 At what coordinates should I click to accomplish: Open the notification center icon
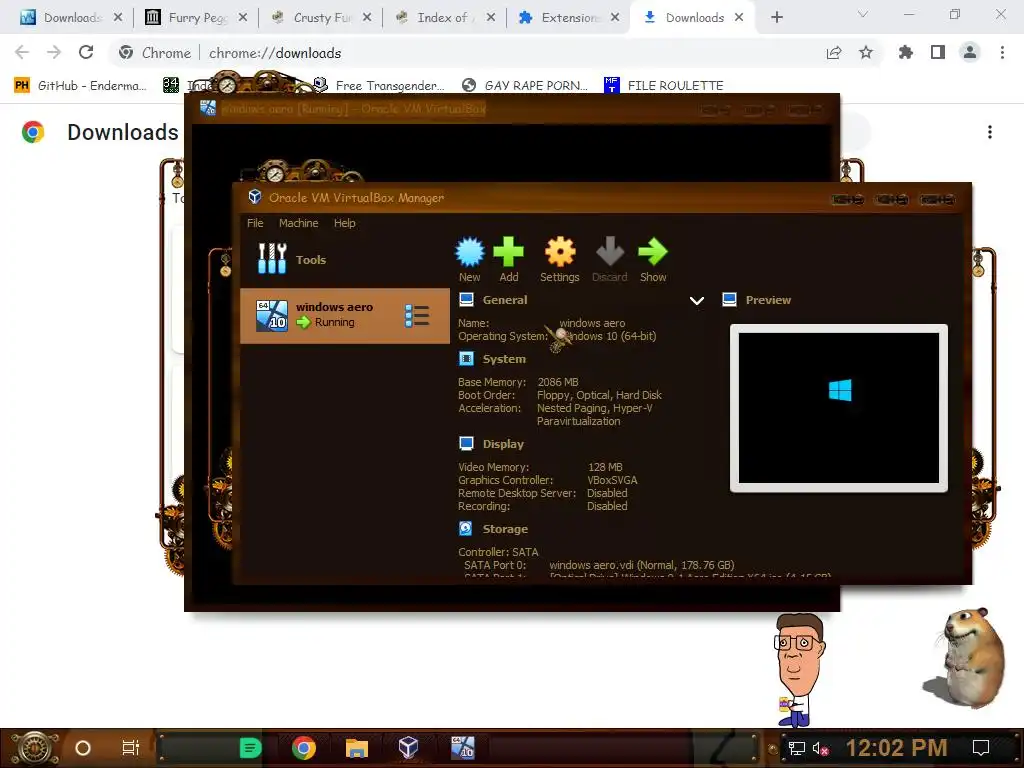click(980, 748)
